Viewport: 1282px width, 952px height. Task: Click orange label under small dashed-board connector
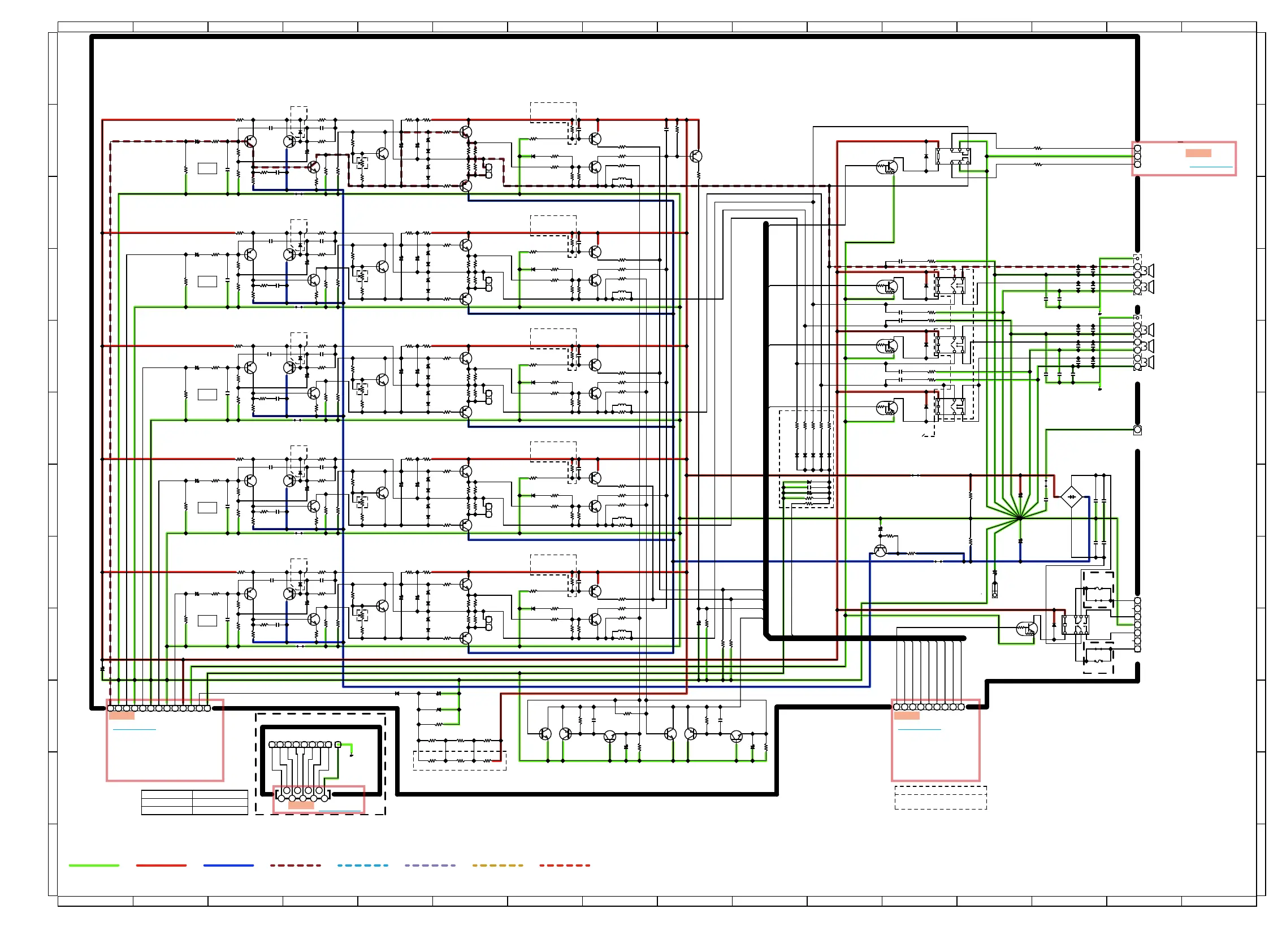(301, 805)
